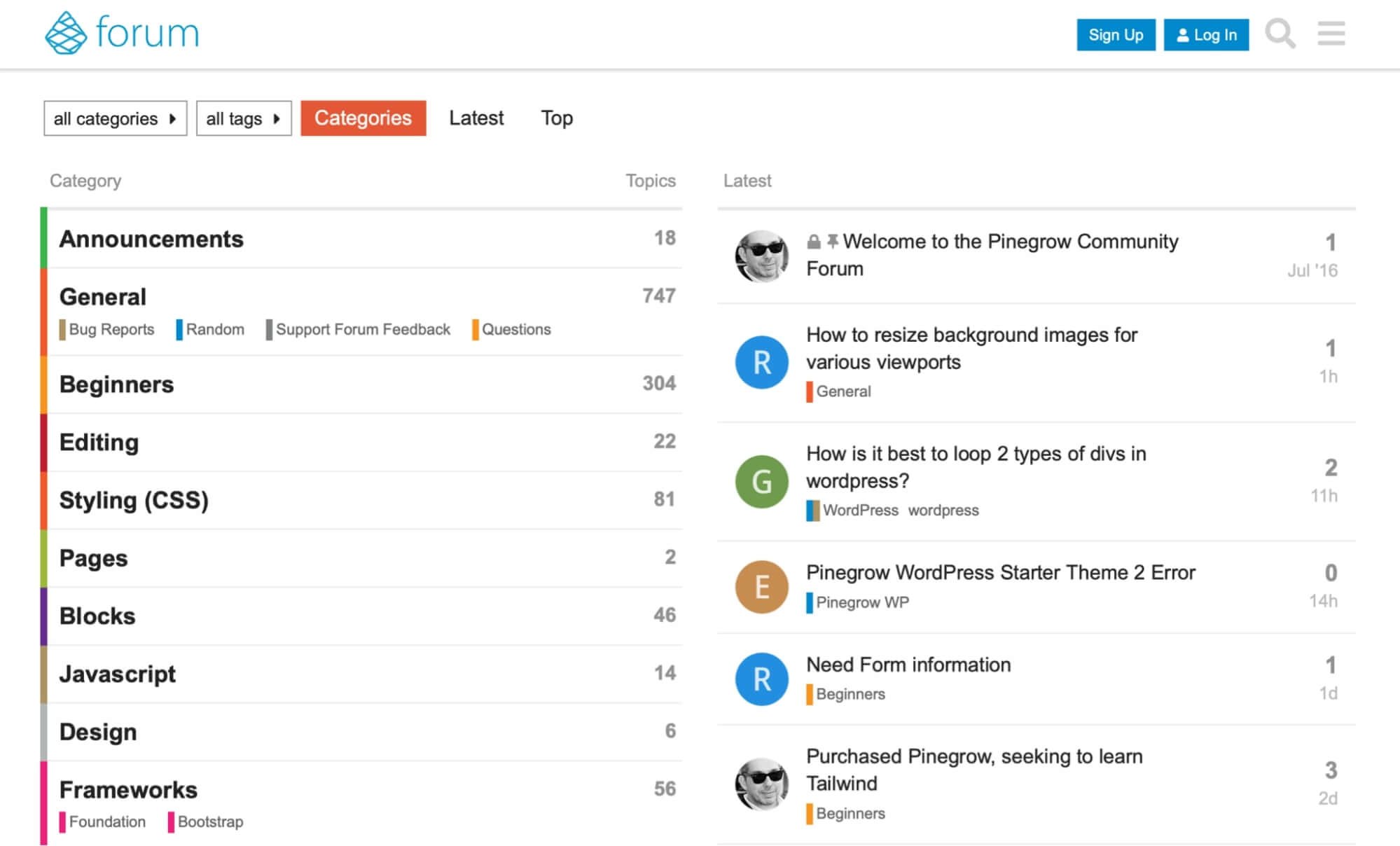
Task: Click the 11h activity time
Action: (1324, 496)
